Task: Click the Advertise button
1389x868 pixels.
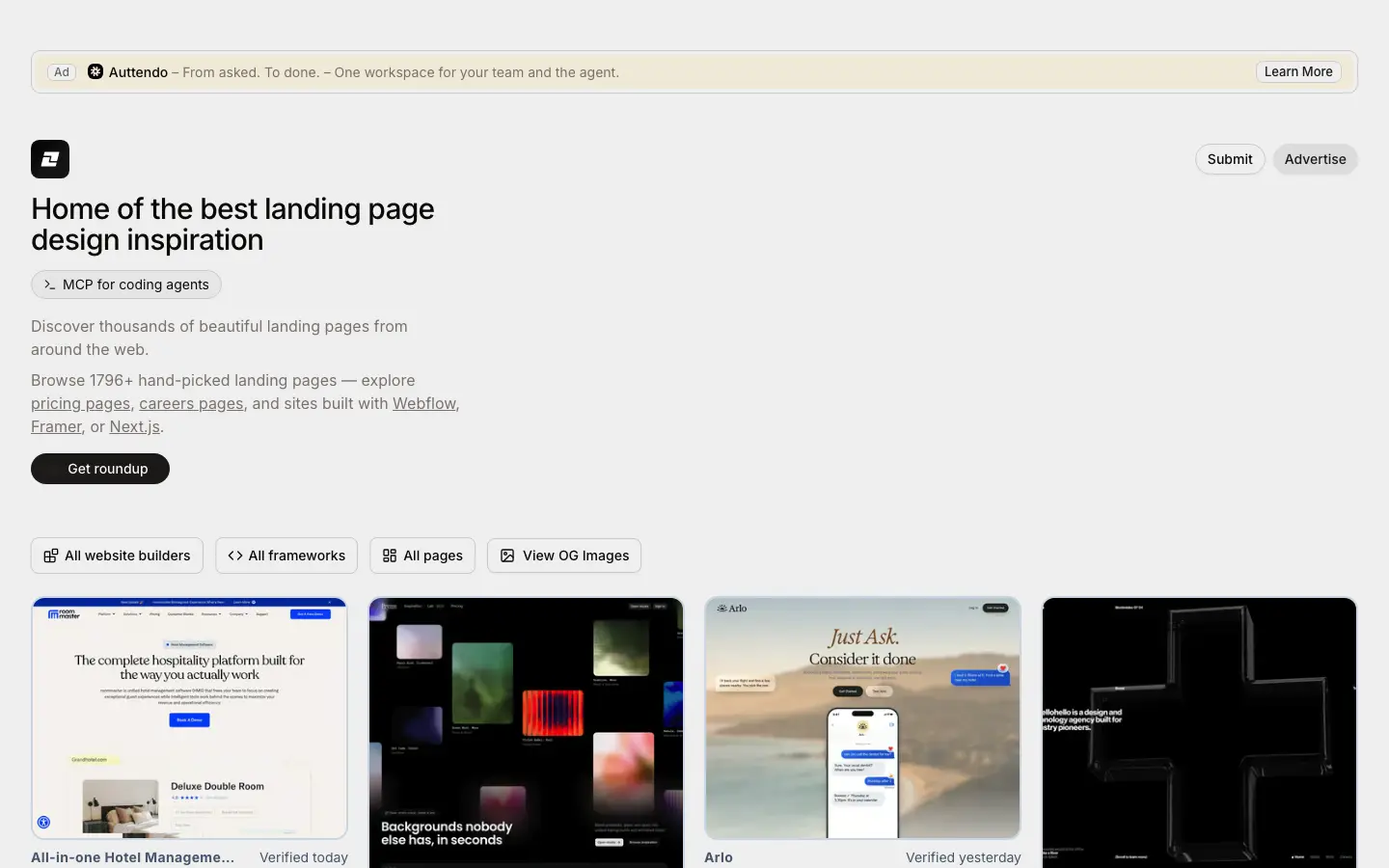Action: coord(1315,159)
